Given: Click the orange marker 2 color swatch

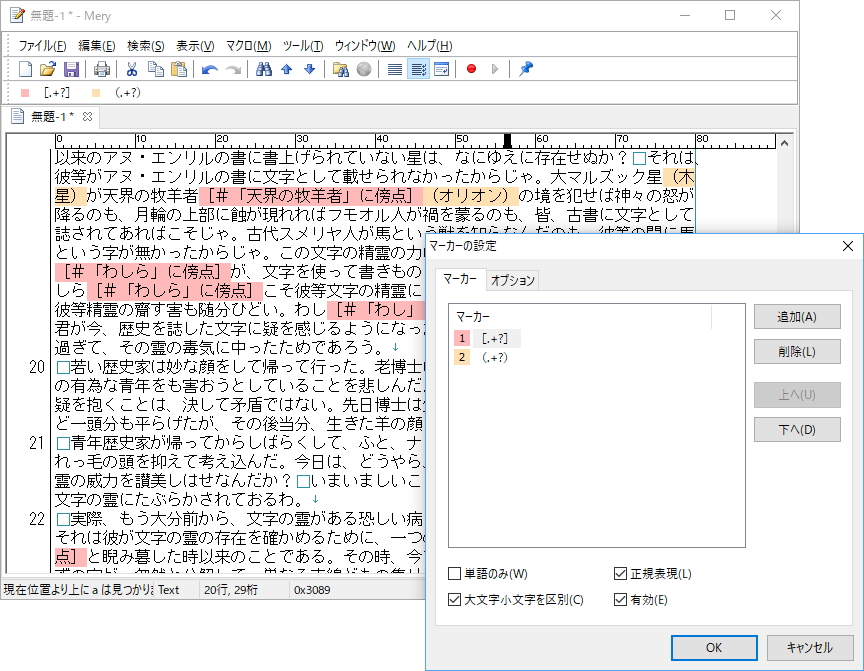Looking at the screenshot, I should point(462,358).
